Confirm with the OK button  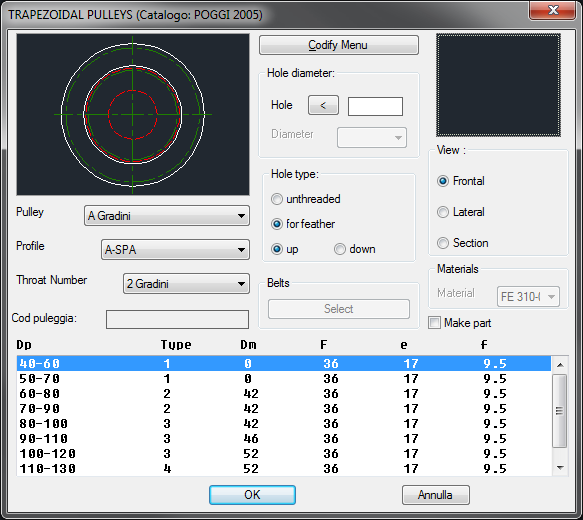pyautogui.click(x=252, y=495)
